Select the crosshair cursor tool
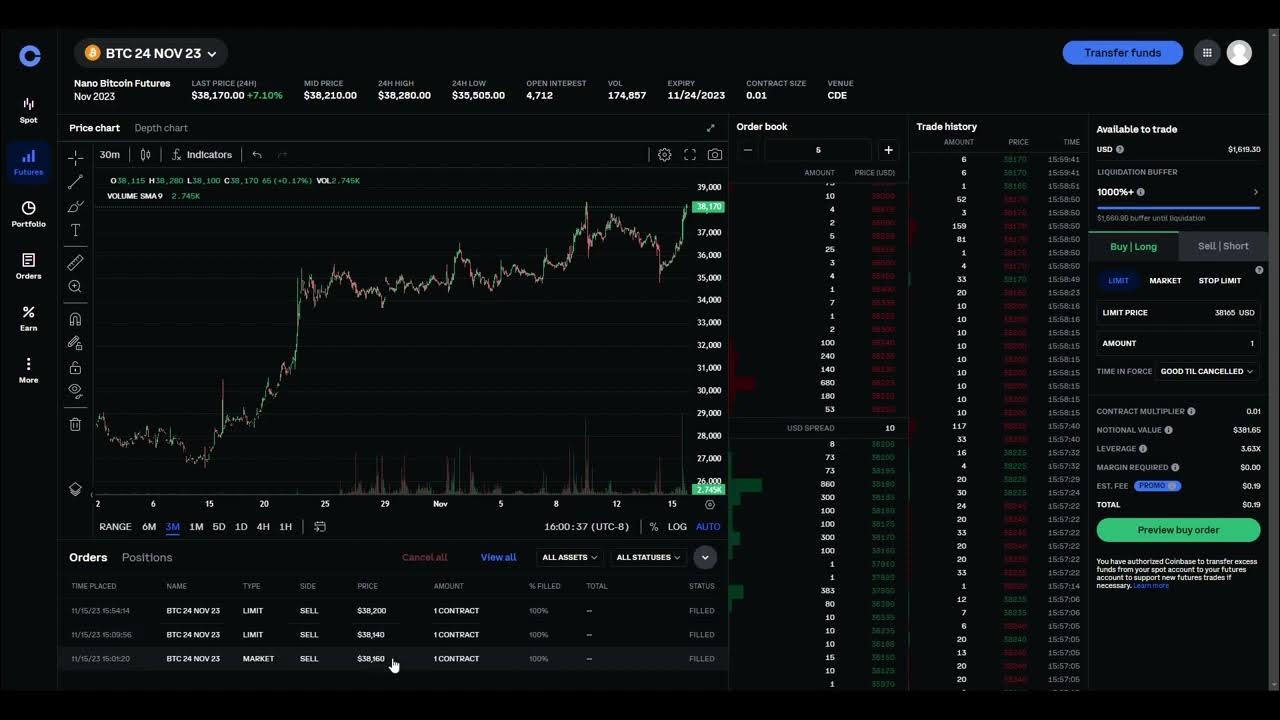Image resolution: width=1280 pixels, height=720 pixels. pos(75,158)
